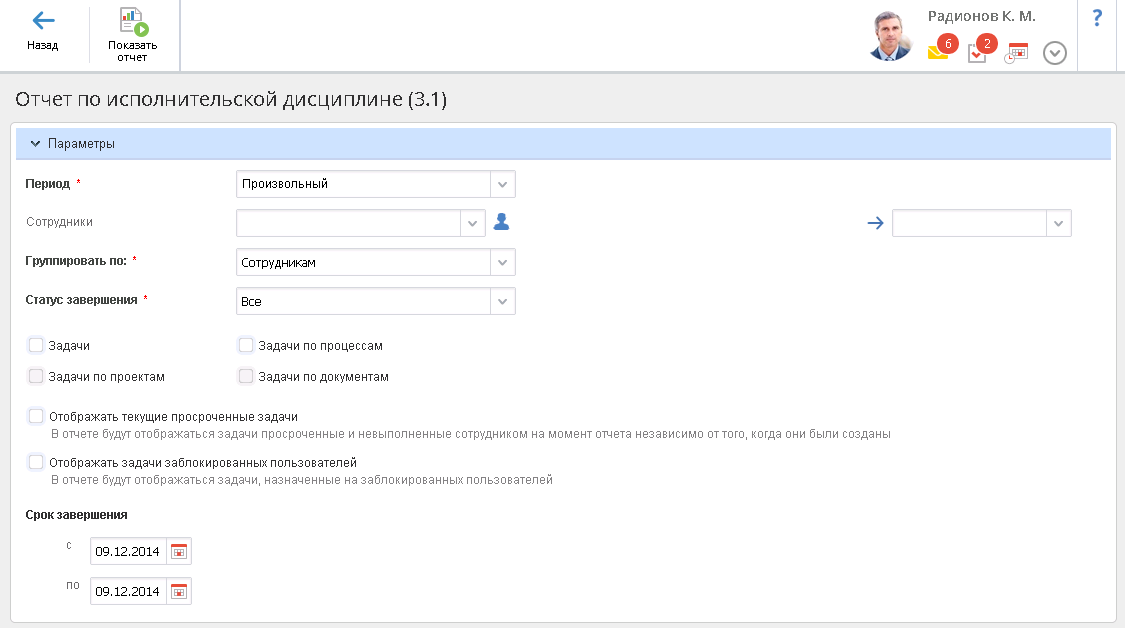Image resolution: width=1125 pixels, height=628 pixels.
Task: Enable the Задачи checkbox
Action: [36, 345]
